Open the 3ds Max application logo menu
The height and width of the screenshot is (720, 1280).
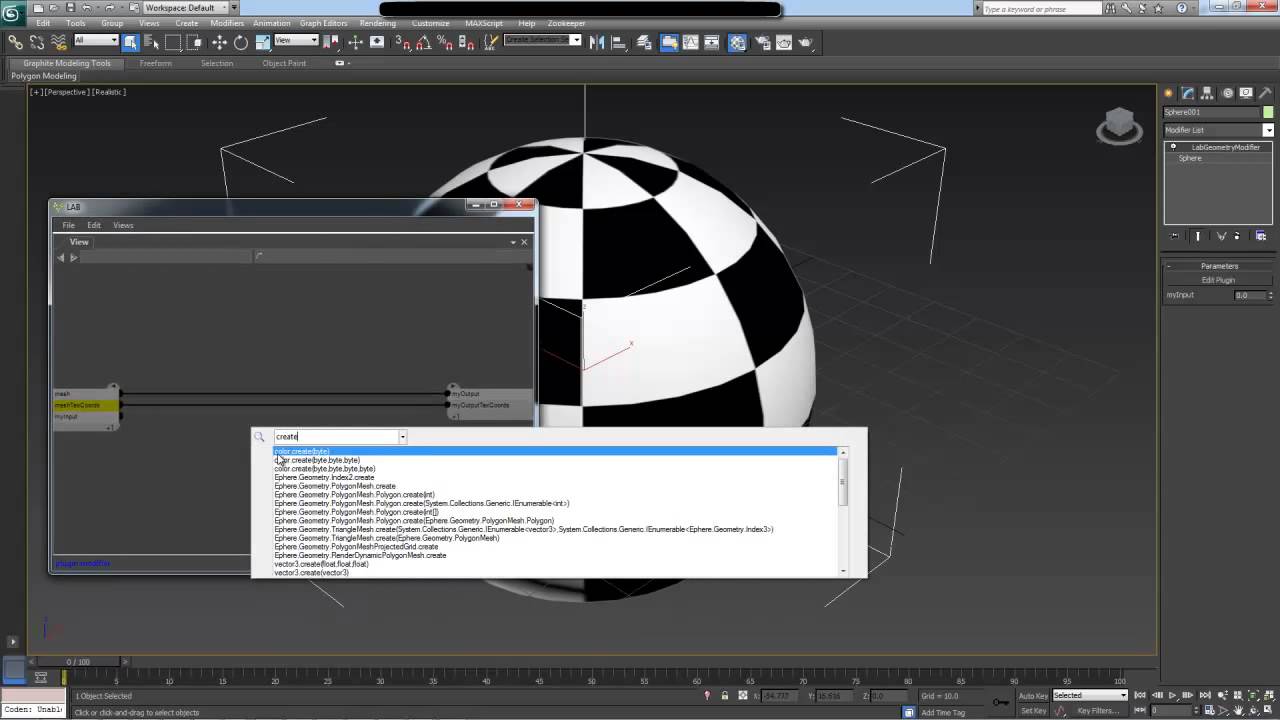click(x=11, y=12)
